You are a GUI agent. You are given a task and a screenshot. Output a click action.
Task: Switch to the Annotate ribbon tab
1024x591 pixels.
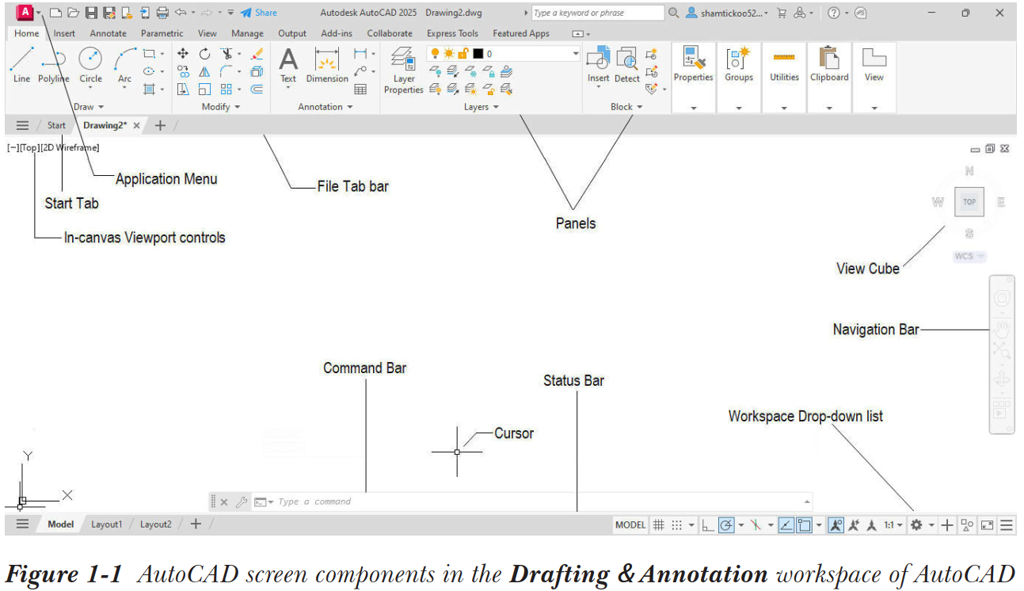click(108, 33)
